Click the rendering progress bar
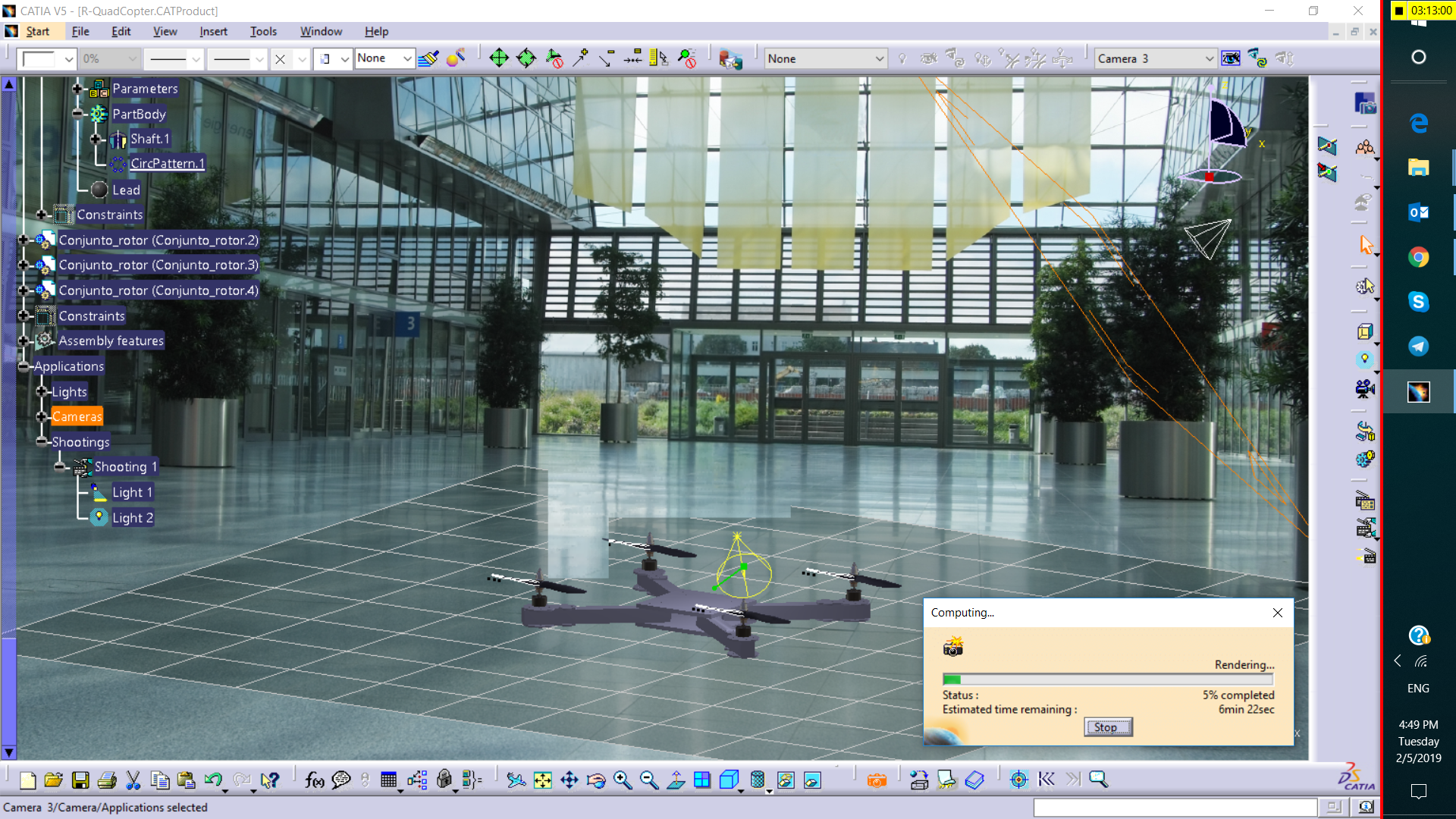This screenshot has width=1456, height=819. 1107,679
